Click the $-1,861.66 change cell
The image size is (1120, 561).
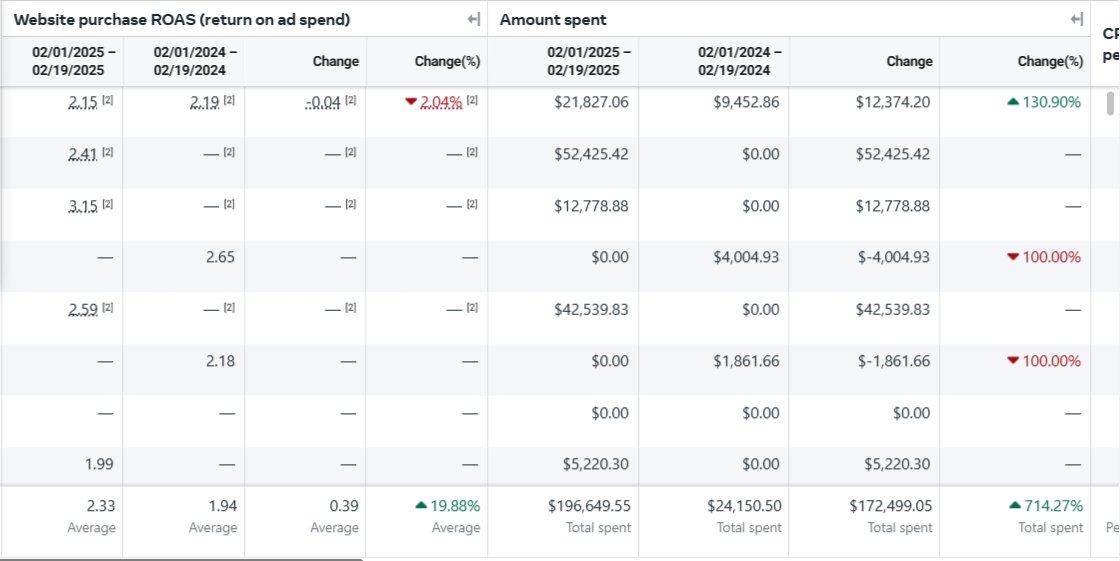[894, 362]
